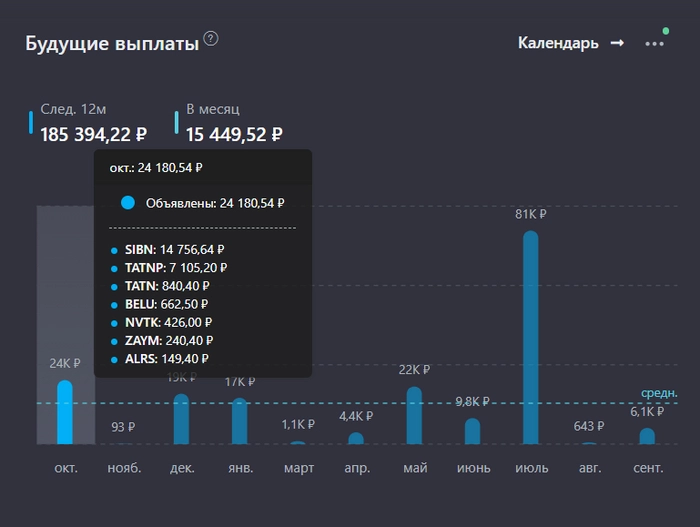Viewport: 700px width, 527px height.
Task: Click the окт. highlighted bar
Action: [65, 412]
